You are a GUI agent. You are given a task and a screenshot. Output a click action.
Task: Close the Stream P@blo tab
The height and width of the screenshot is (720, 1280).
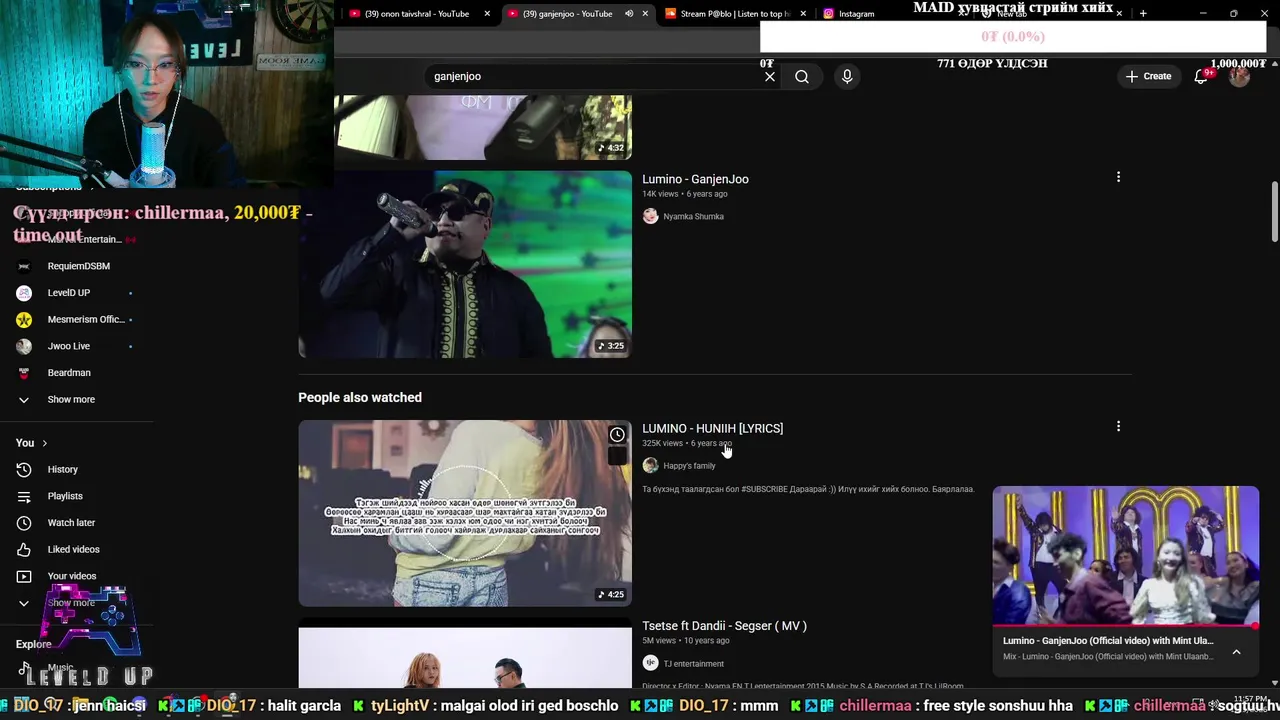tap(803, 14)
